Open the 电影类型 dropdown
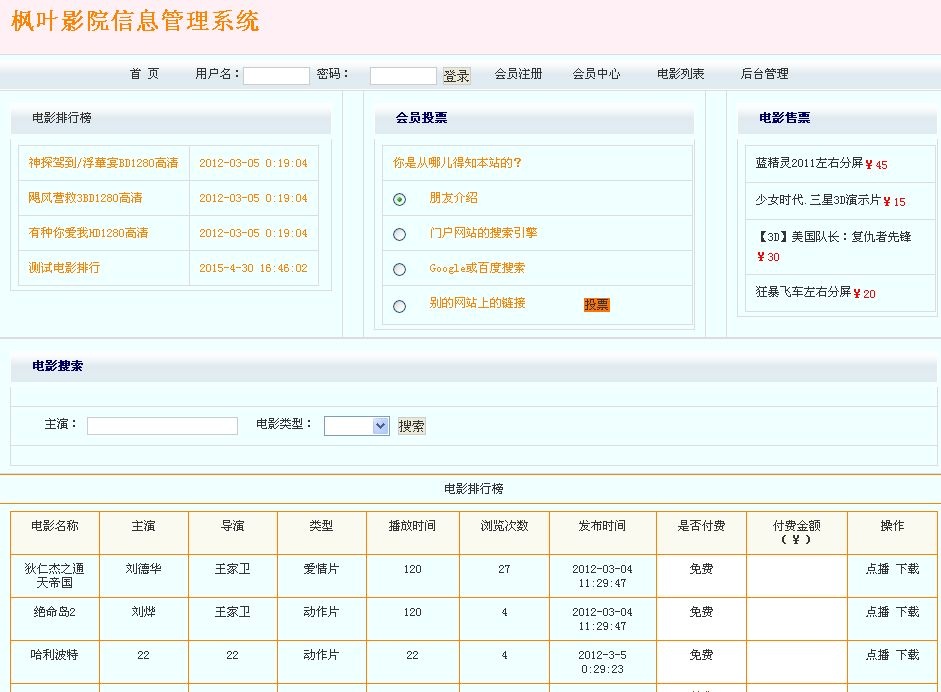 coord(356,426)
